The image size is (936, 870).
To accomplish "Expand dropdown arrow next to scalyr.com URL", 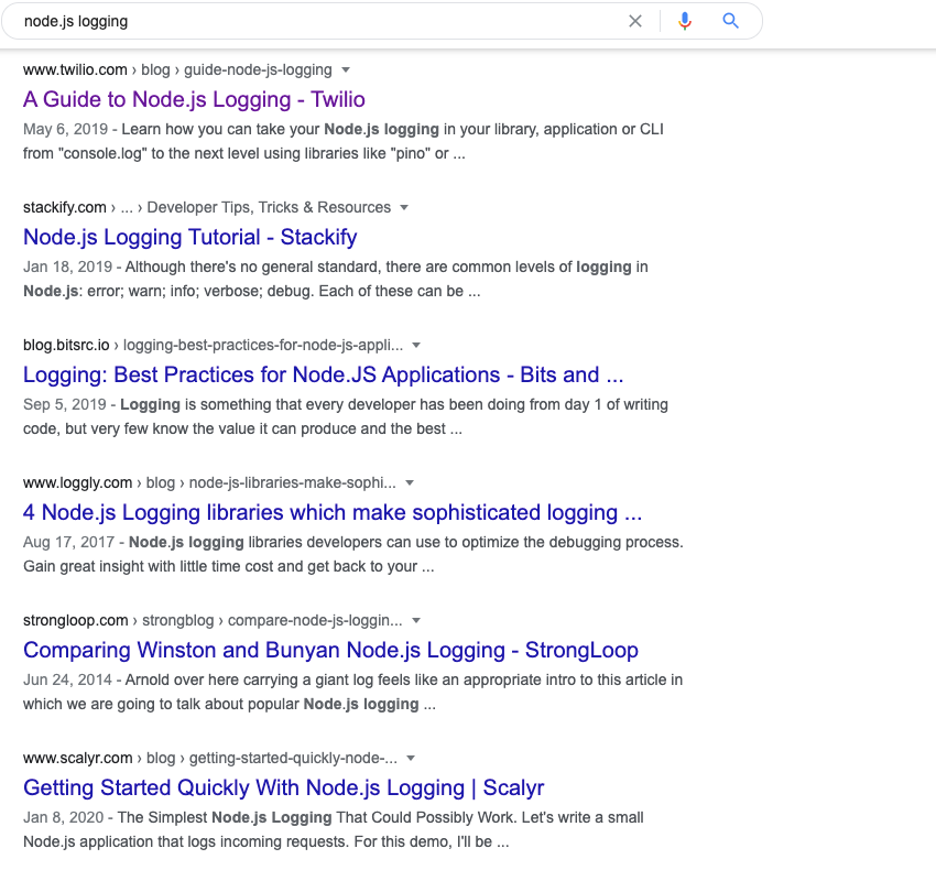I will 411,758.
